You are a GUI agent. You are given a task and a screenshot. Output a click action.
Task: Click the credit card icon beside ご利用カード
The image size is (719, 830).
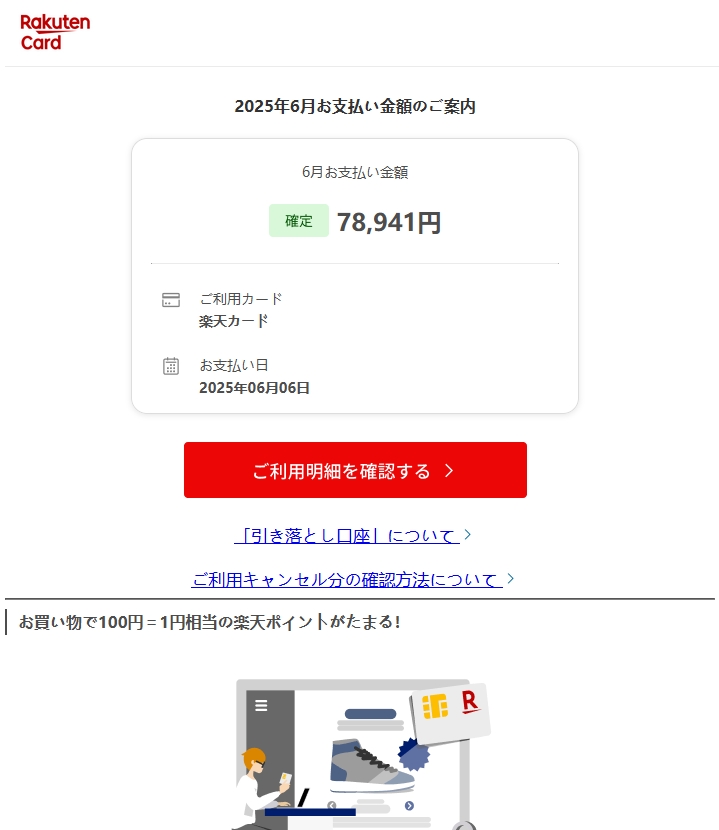(x=170, y=300)
